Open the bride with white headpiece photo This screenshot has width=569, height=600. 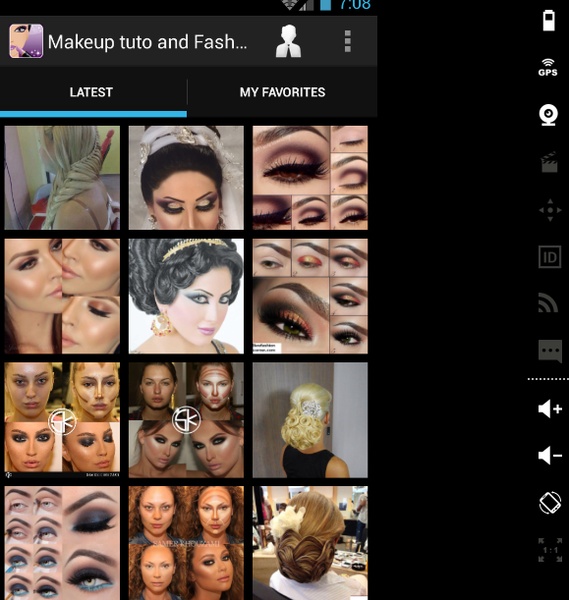point(186,178)
